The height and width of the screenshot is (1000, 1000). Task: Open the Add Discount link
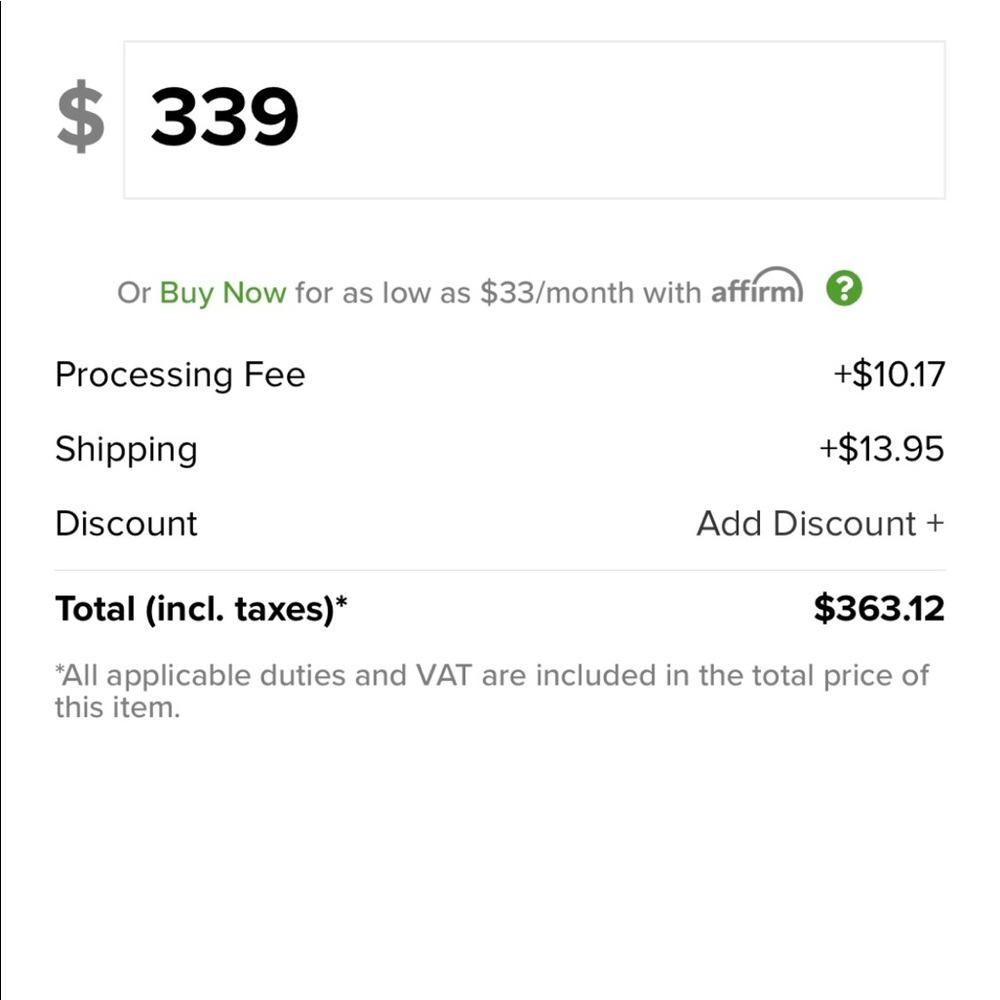pos(820,524)
